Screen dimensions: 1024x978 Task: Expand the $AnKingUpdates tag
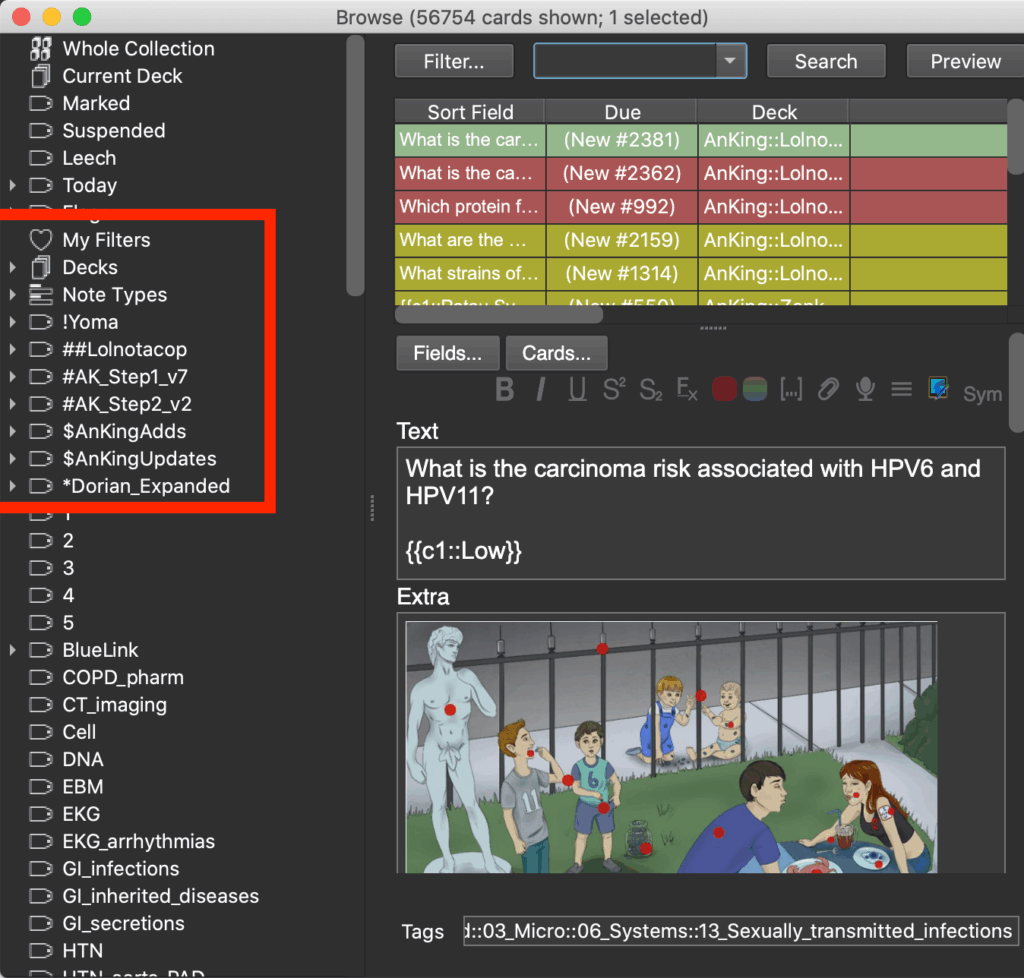click(x=13, y=459)
